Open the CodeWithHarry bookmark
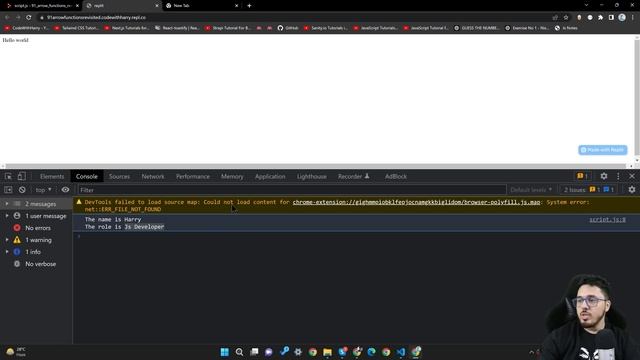The image size is (640, 360). [27, 28]
